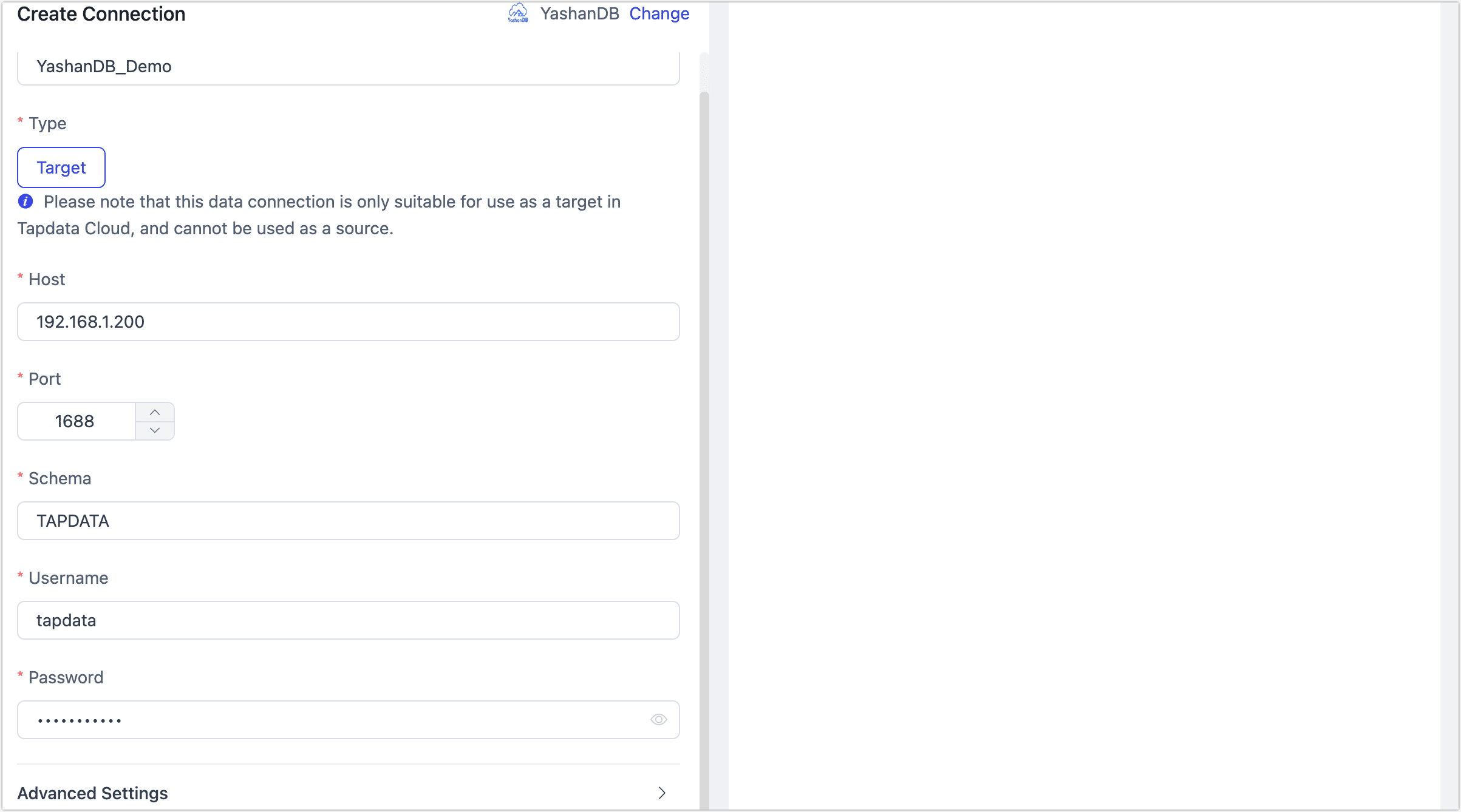The height and width of the screenshot is (812, 1461).
Task: Expand the Advanced Settings section
Action: 349,793
